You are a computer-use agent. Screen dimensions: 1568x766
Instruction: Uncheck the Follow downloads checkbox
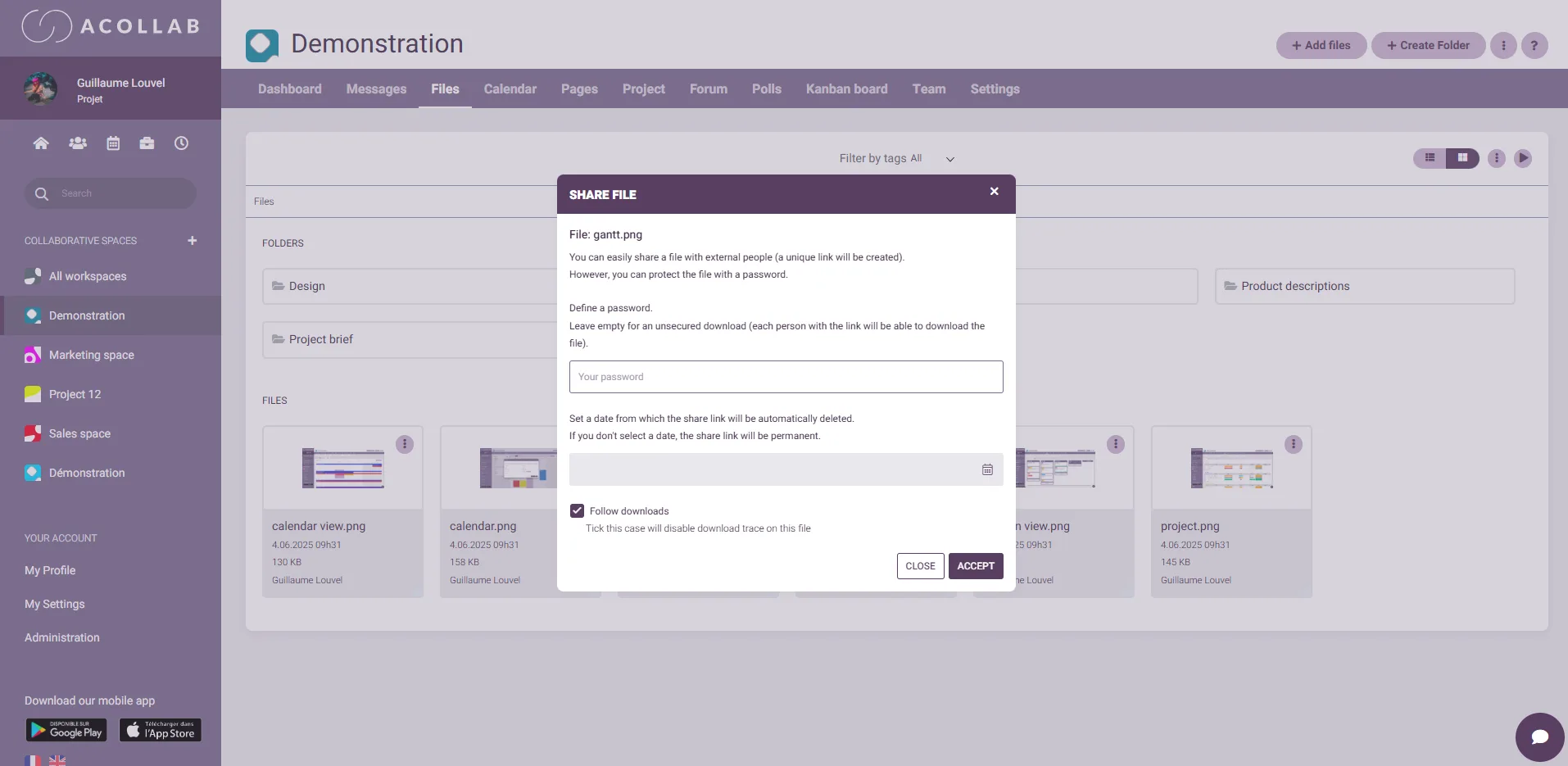[x=577, y=510]
